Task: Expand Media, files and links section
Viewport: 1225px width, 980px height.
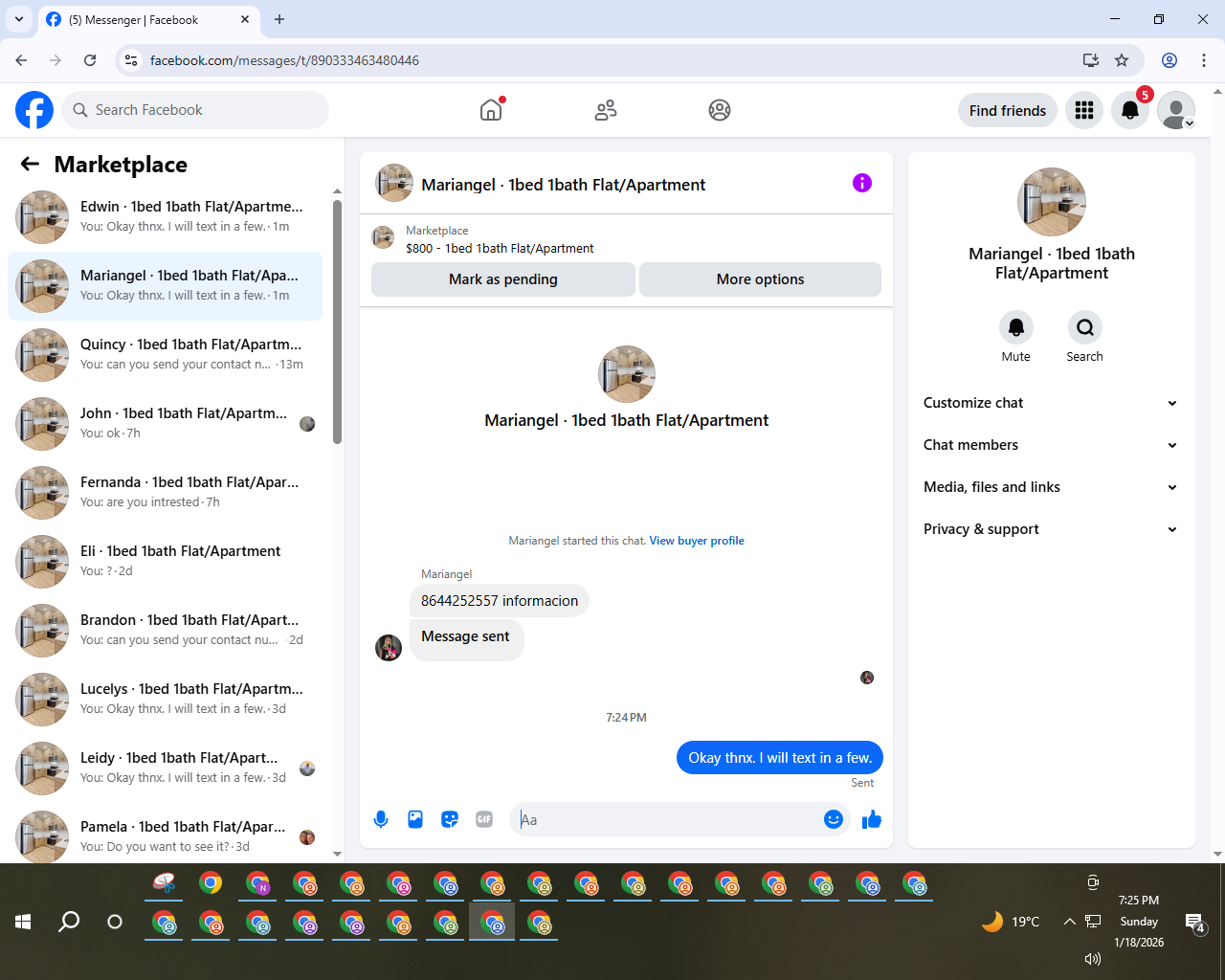Action: pos(1052,487)
